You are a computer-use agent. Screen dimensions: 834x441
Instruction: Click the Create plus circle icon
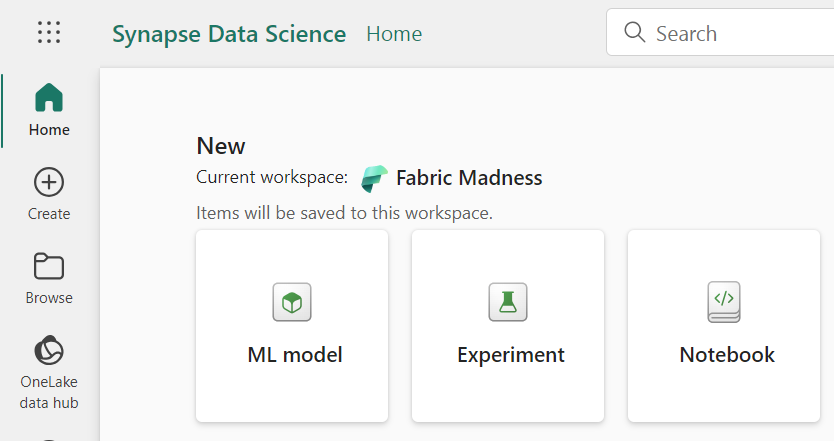point(49,182)
